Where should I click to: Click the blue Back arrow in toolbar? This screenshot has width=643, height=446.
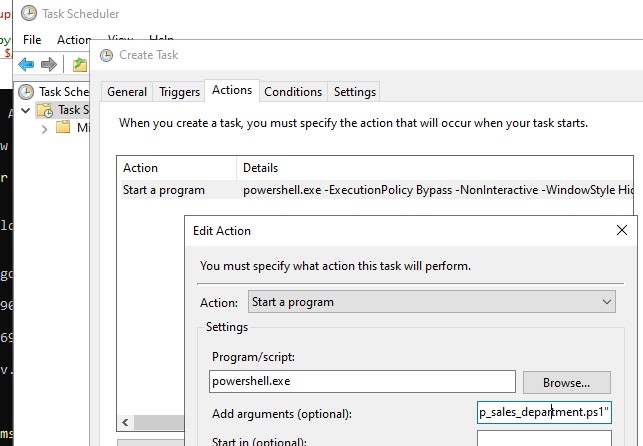26,64
